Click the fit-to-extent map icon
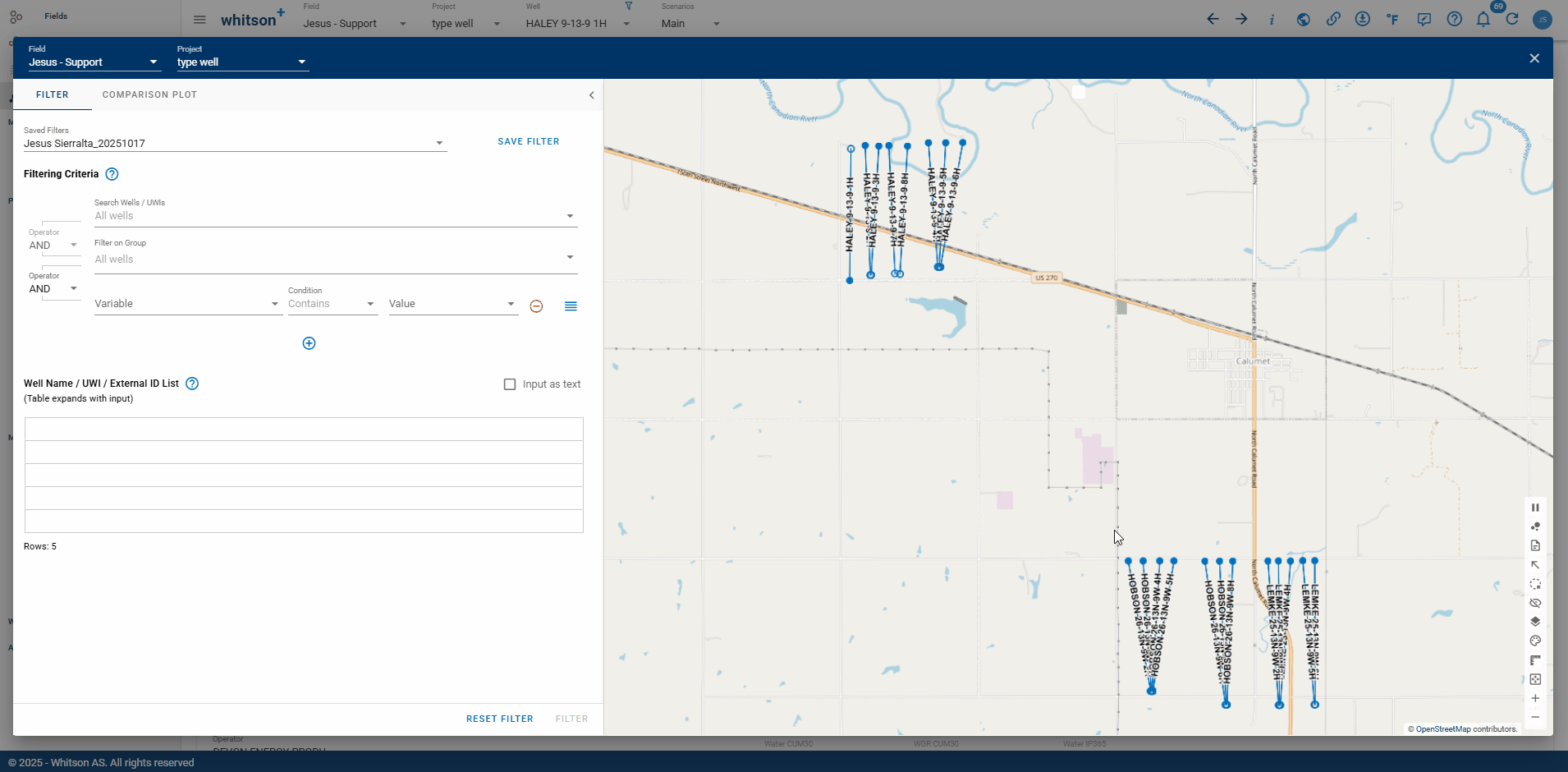The width and height of the screenshot is (1568, 772). pos(1535,679)
